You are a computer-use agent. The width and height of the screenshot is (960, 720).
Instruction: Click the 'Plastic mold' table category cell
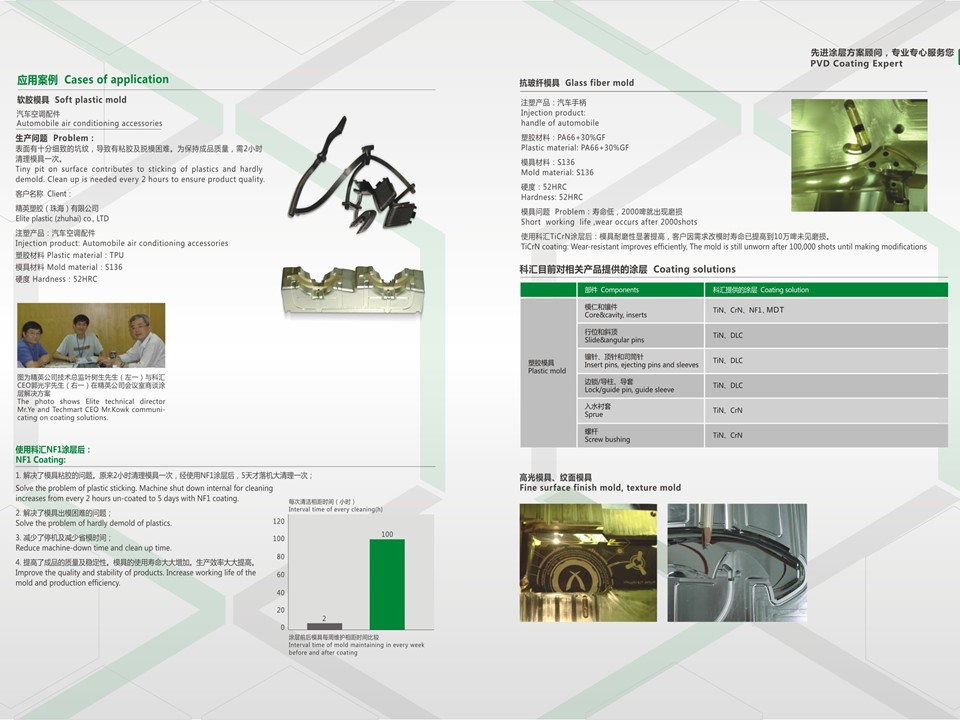point(547,367)
